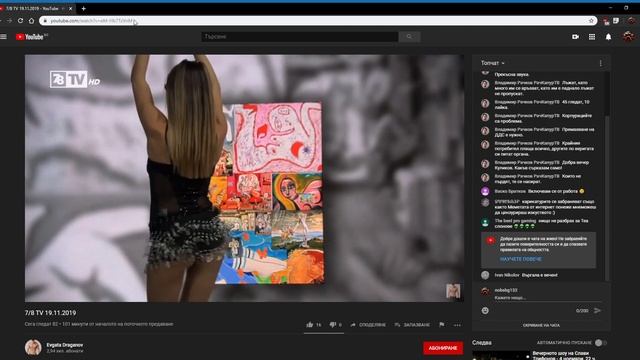The width and height of the screenshot is (640, 360).
Task: Click the Ivan Nikolov chat message
Action: pyautogui.click(x=519, y=275)
